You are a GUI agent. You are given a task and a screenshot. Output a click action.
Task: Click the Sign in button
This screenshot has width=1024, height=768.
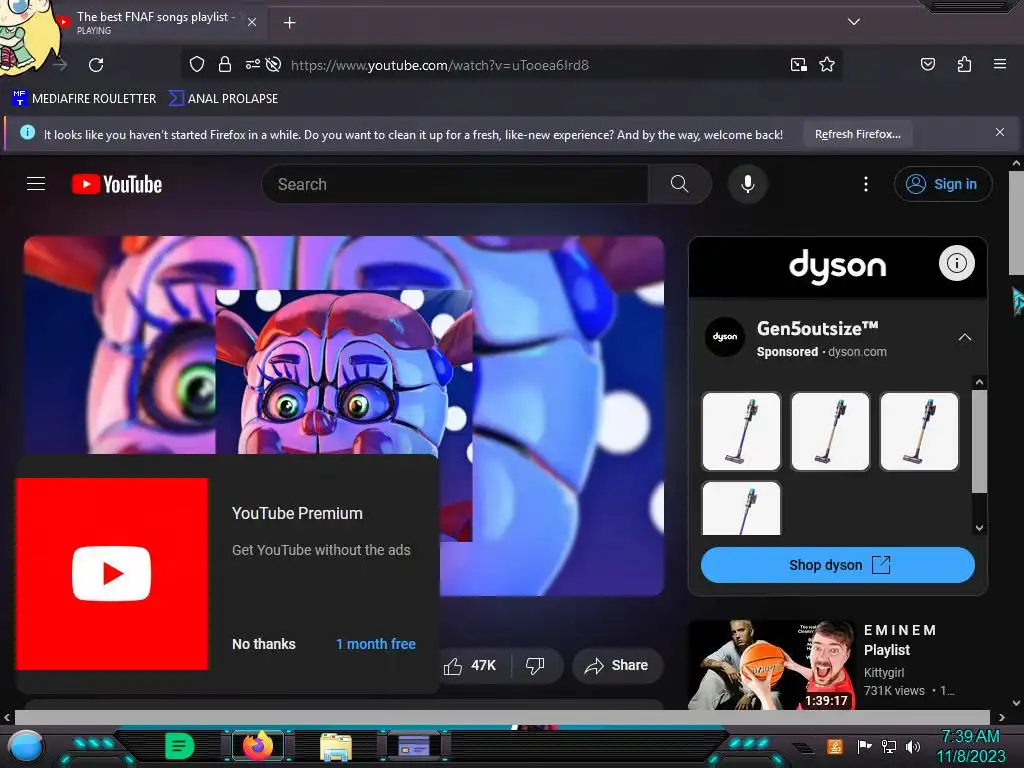coord(942,184)
